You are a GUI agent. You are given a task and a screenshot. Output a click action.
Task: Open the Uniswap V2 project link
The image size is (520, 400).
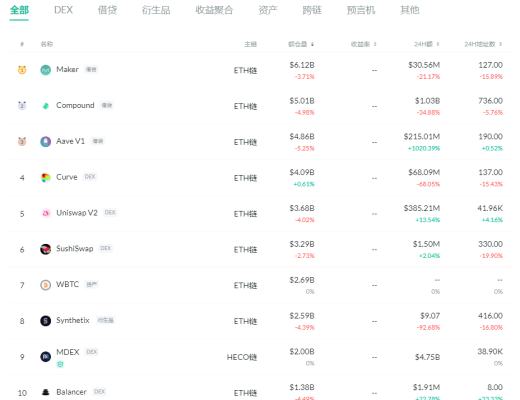77,213
